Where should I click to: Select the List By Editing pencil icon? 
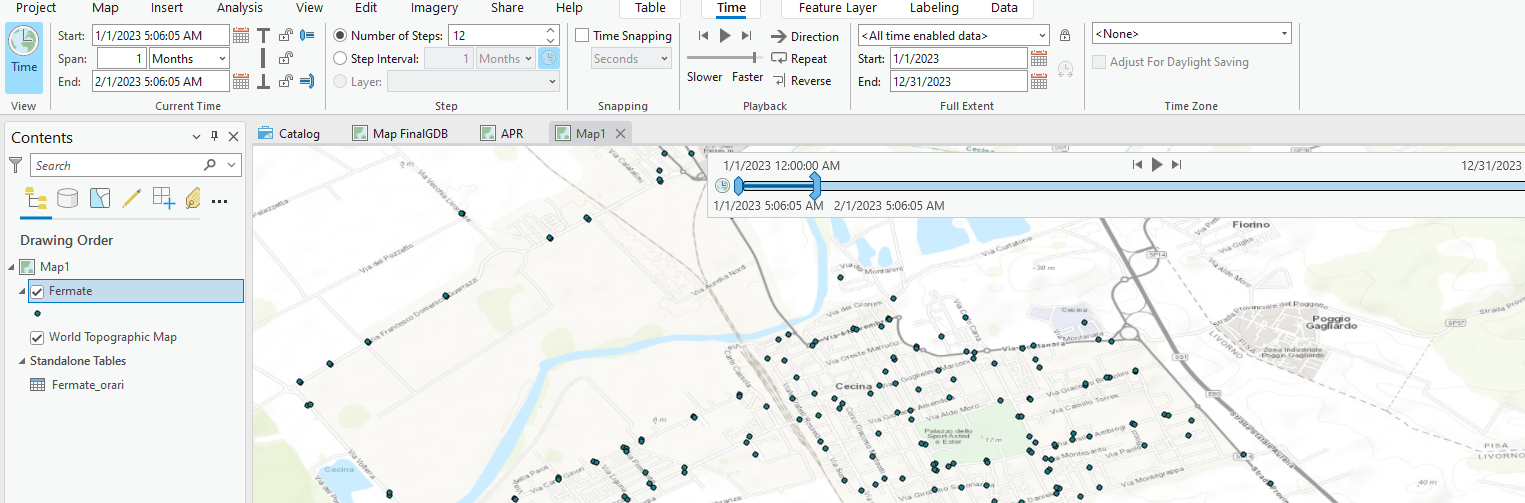(131, 198)
